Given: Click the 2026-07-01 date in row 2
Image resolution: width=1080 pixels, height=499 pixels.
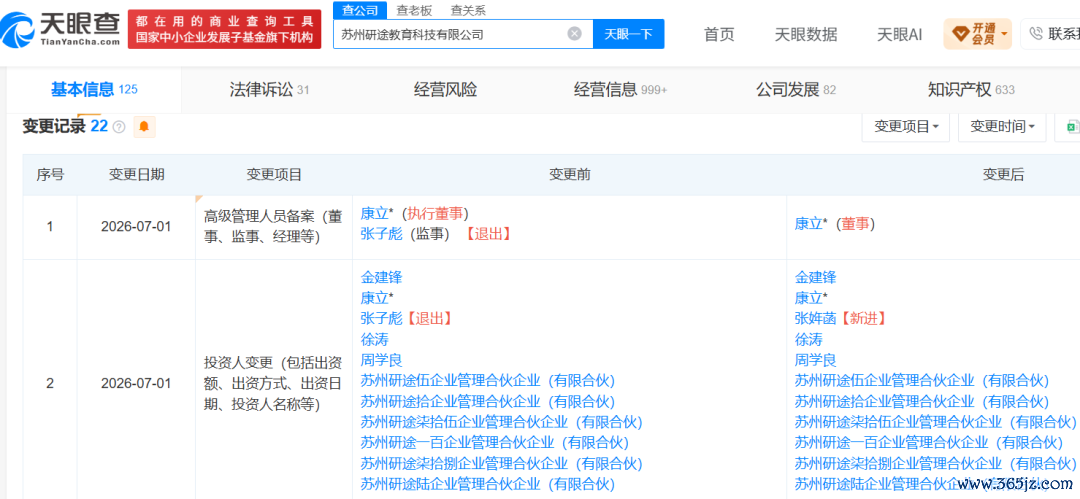Looking at the screenshot, I should point(136,383).
